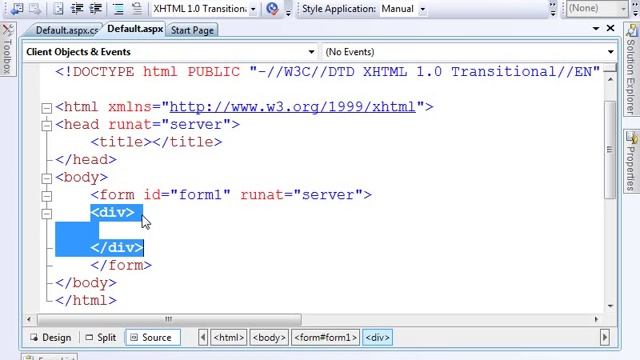
Task: Open HTML toolbar overflow options
Action: (x=288, y=9)
